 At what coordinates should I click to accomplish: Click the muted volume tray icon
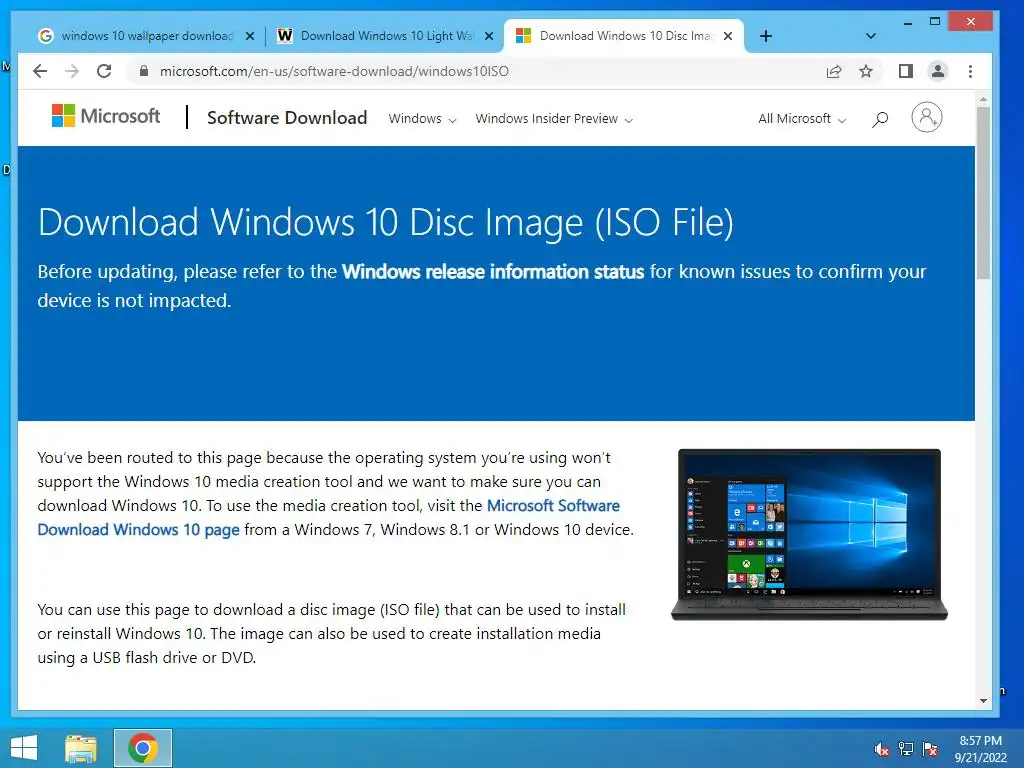coord(881,749)
